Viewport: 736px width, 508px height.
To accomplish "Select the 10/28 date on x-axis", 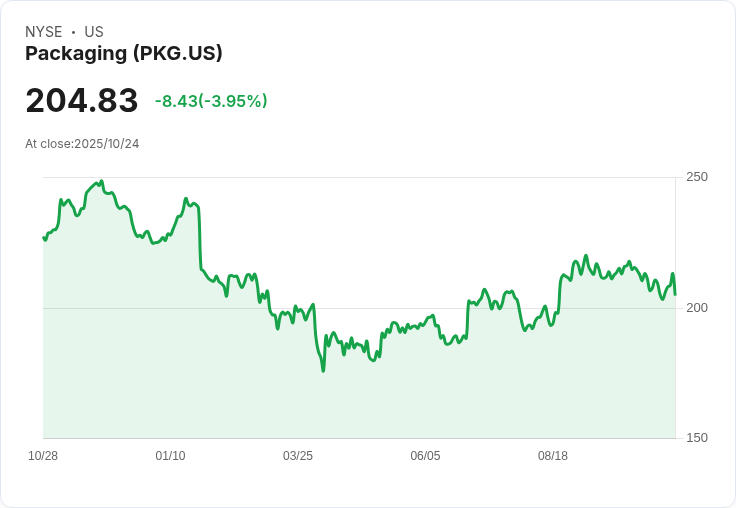I will (x=43, y=456).
